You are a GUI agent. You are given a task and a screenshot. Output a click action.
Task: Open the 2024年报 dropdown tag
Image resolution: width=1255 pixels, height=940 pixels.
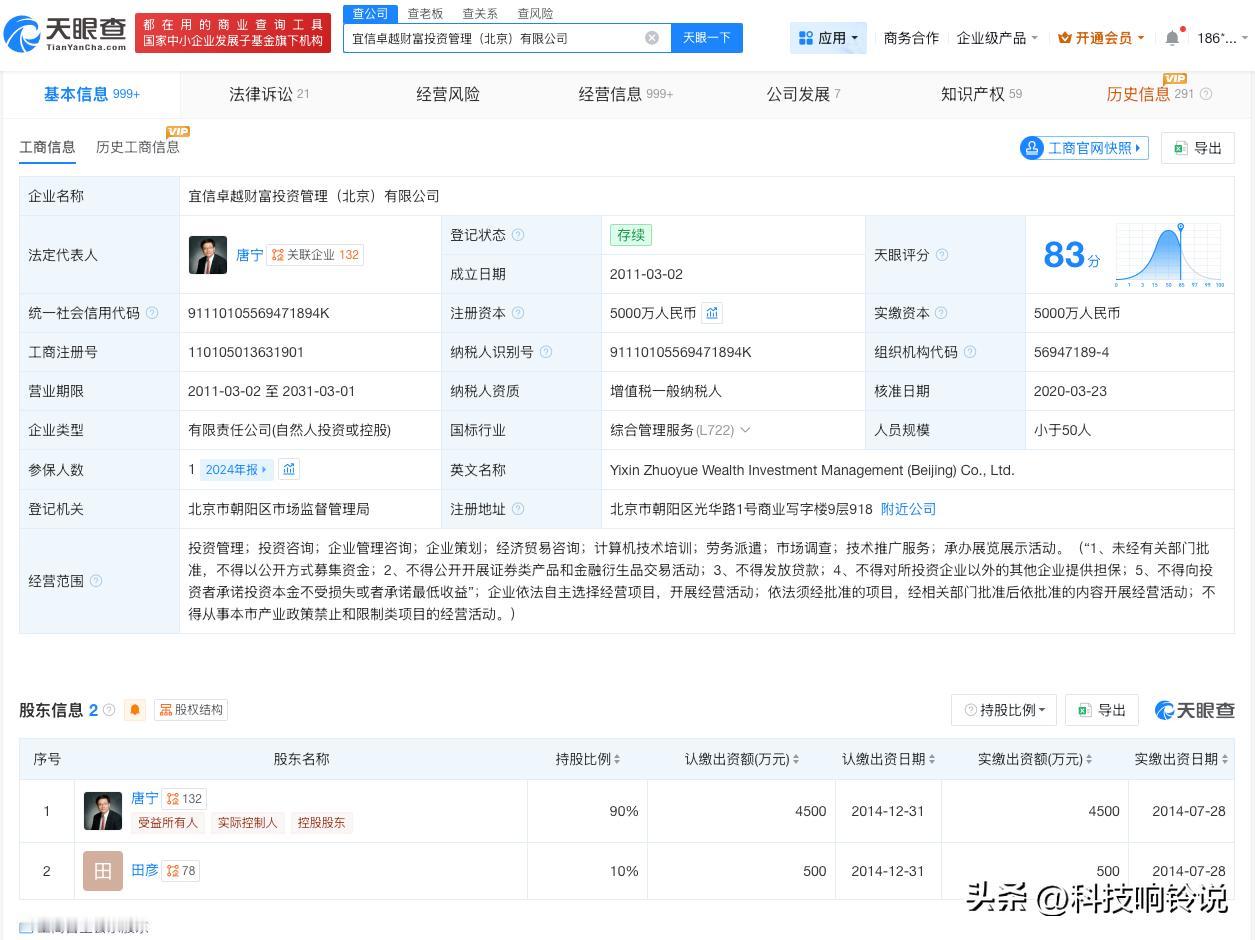click(x=237, y=469)
